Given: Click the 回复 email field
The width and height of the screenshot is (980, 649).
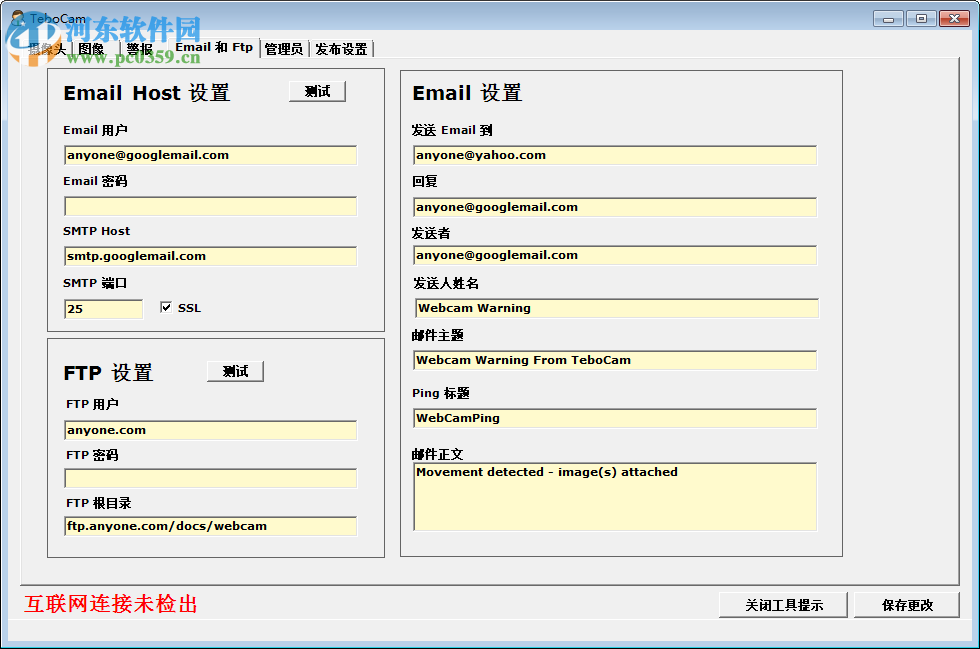Looking at the screenshot, I should coord(615,207).
